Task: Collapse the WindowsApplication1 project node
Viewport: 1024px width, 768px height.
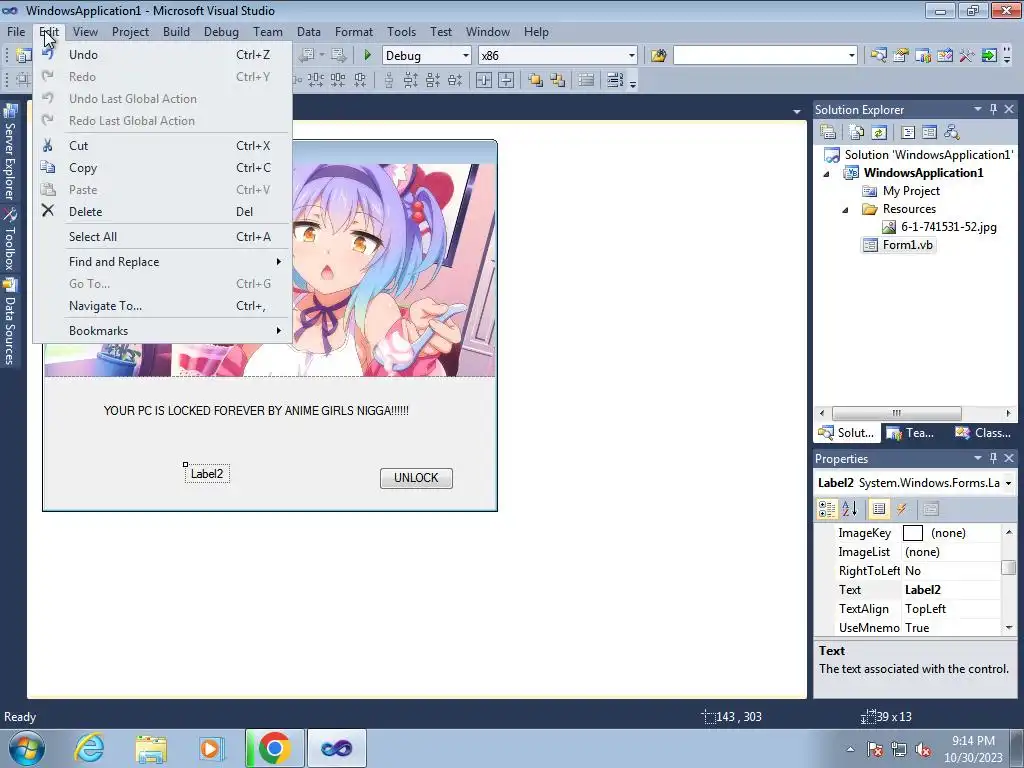Action: [x=827, y=174]
